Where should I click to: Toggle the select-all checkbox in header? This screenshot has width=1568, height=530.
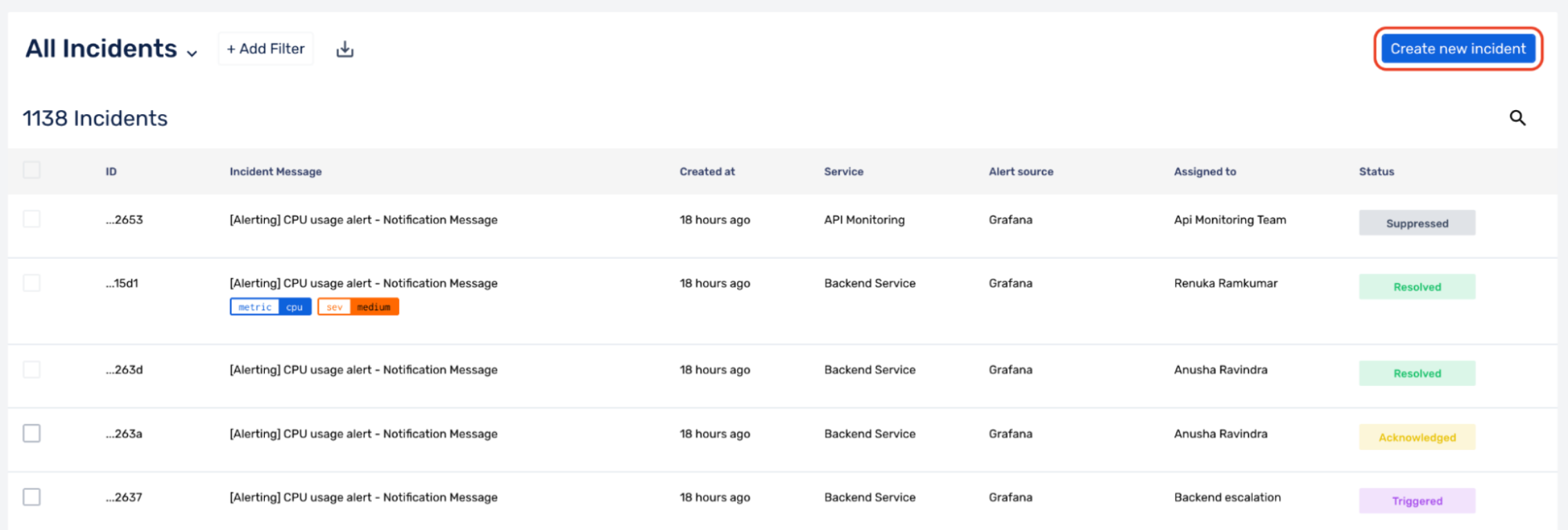point(32,170)
